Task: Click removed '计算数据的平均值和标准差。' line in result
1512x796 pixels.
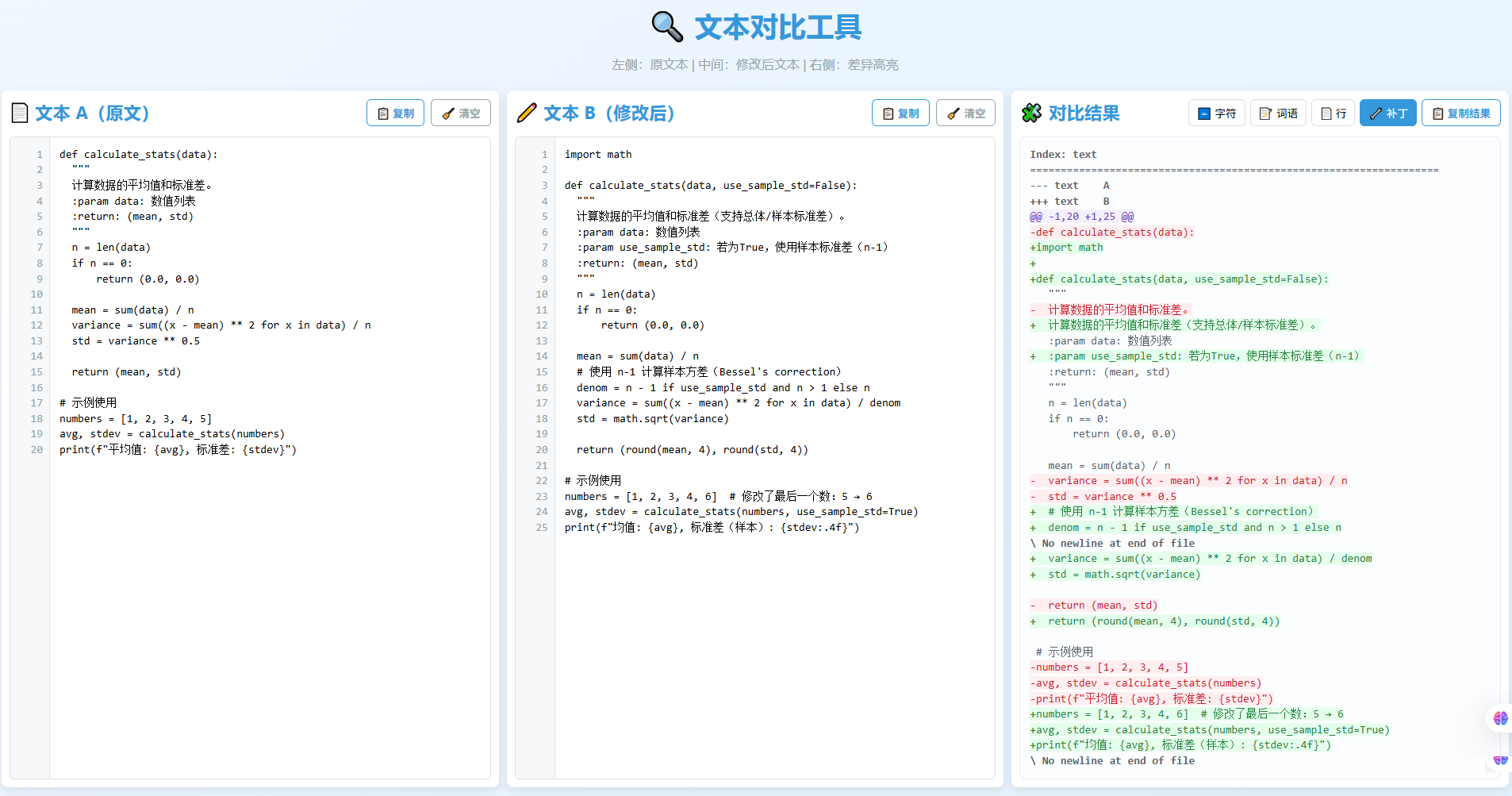Action: click(1111, 310)
